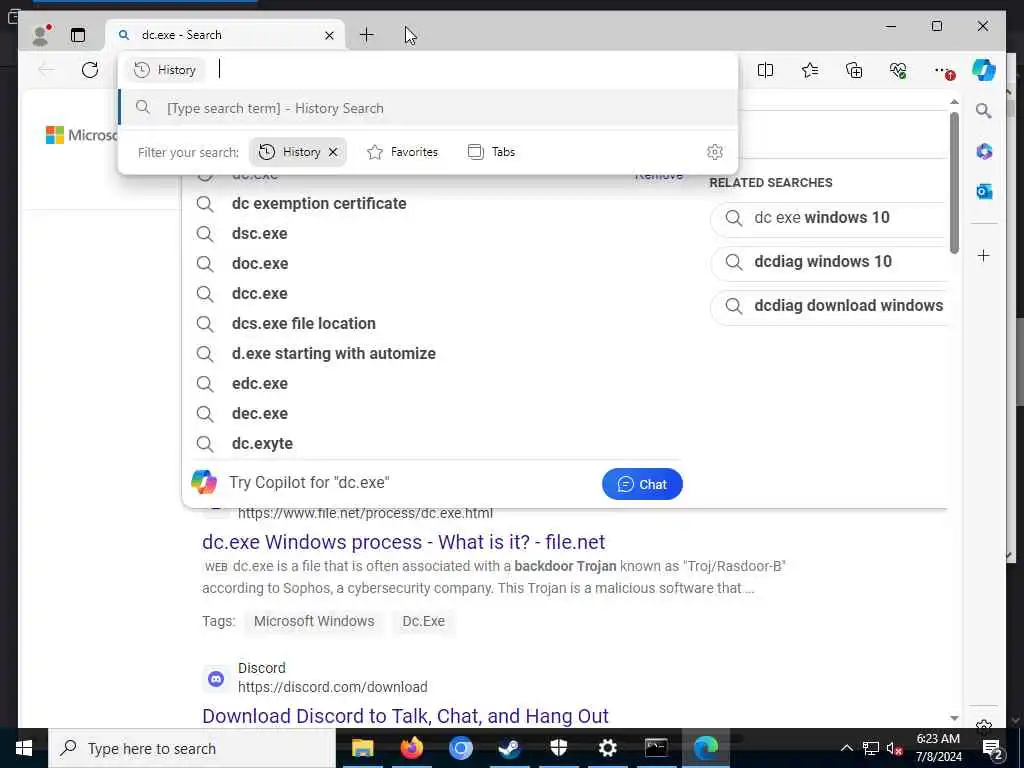Click the Discord site icon
This screenshot has width=1024, height=768.
coord(216,679)
